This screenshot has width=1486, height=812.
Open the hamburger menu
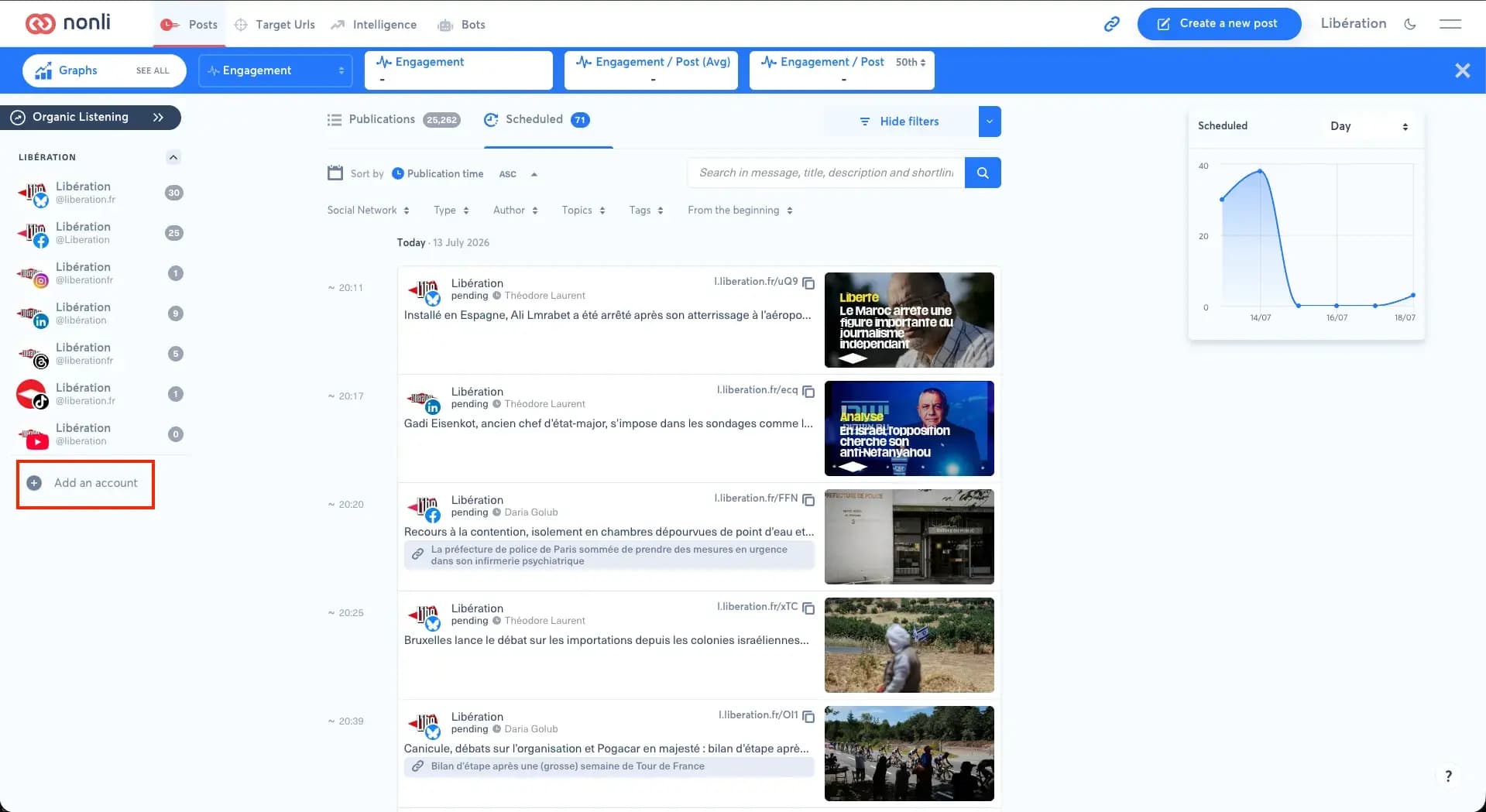[x=1450, y=24]
